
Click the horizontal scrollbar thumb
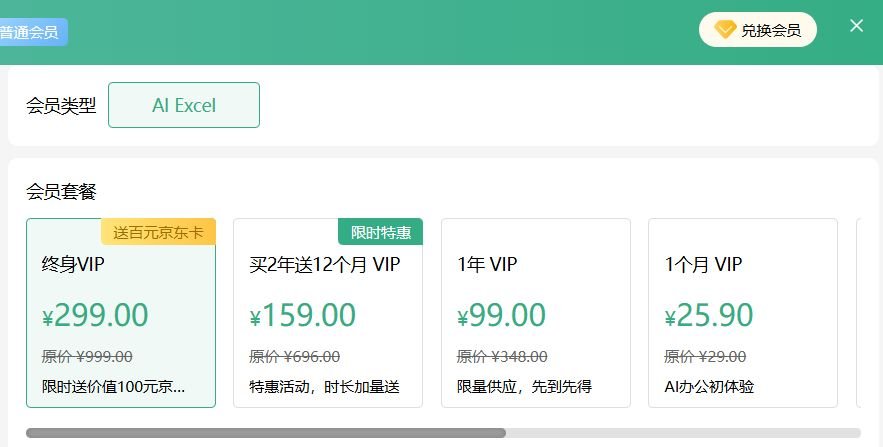tap(265, 433)
